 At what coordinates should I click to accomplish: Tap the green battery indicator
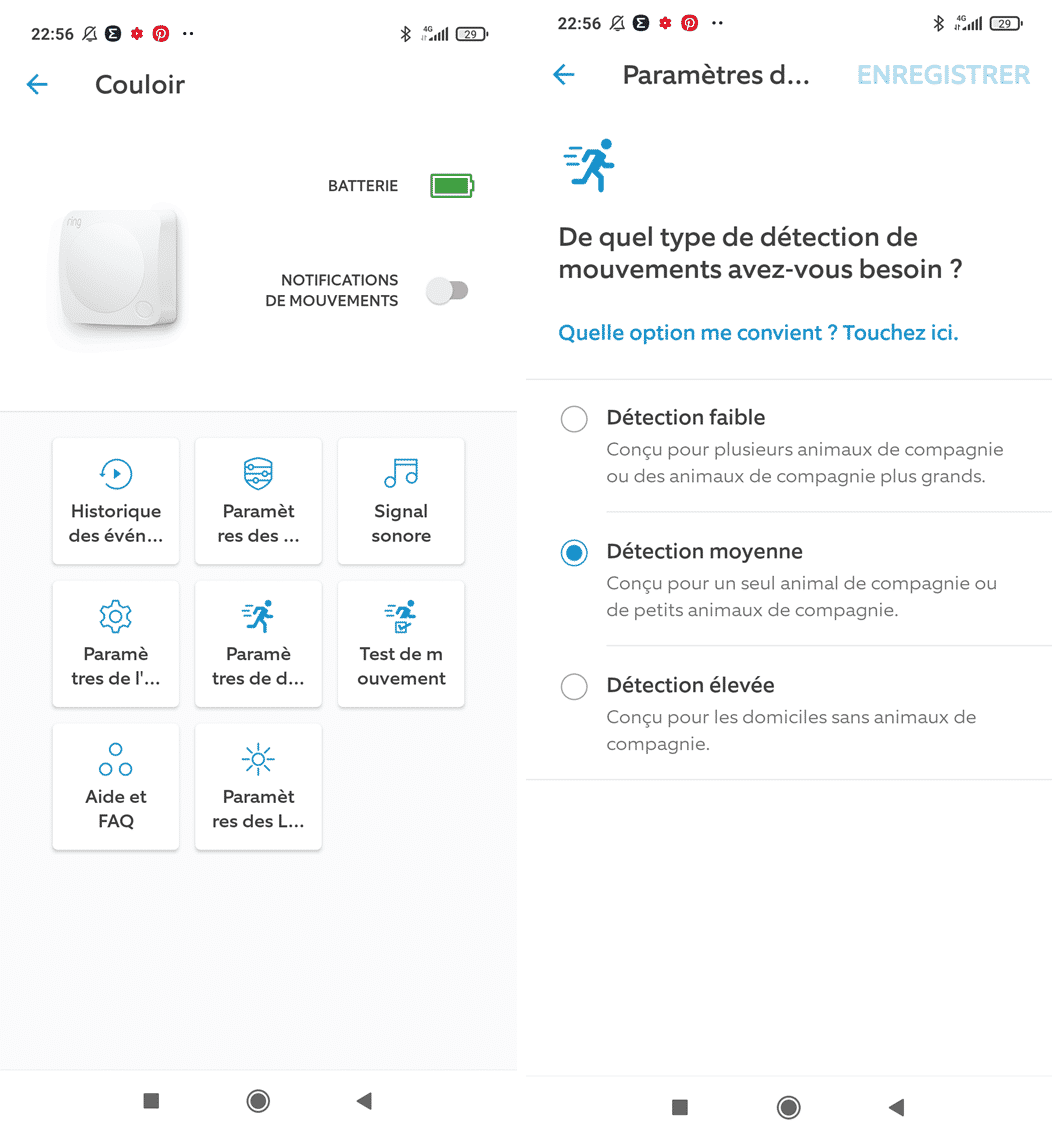(x=452, y=186)
